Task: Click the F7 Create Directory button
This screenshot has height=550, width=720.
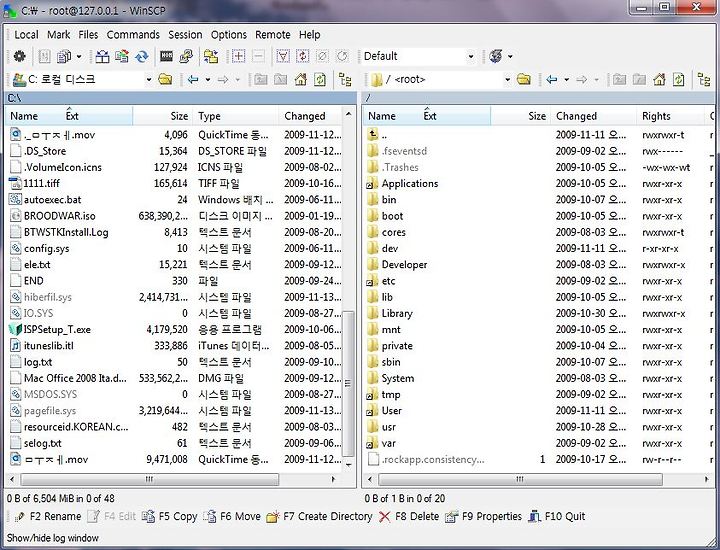Action: coord(320,516)
